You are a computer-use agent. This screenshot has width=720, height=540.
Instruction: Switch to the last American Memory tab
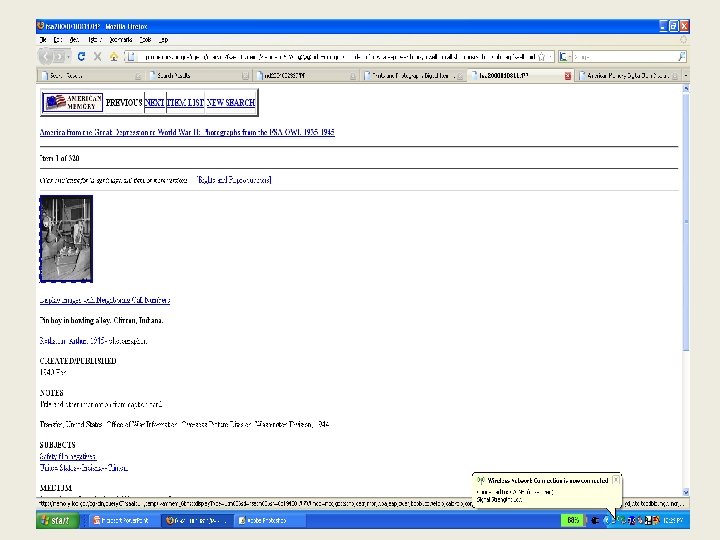[629, 75]
